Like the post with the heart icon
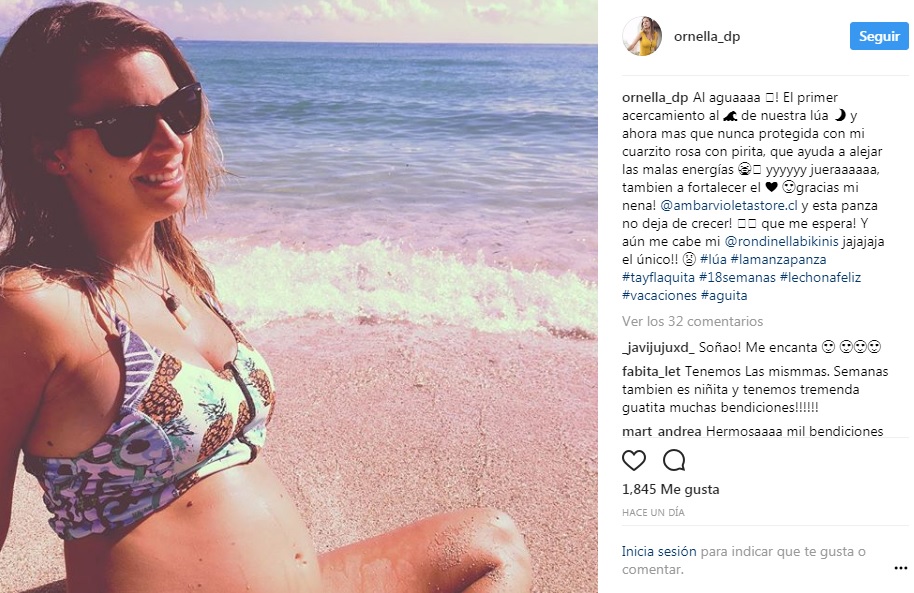Viewport: 914px width, 593px height. click(634, 461)
